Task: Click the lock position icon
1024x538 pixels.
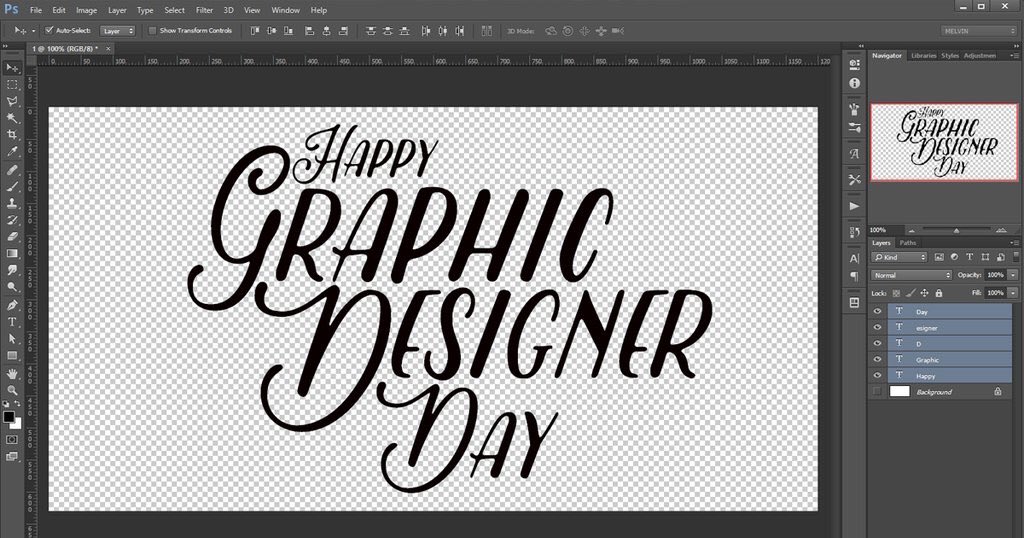Action: (x=924, y=293)
